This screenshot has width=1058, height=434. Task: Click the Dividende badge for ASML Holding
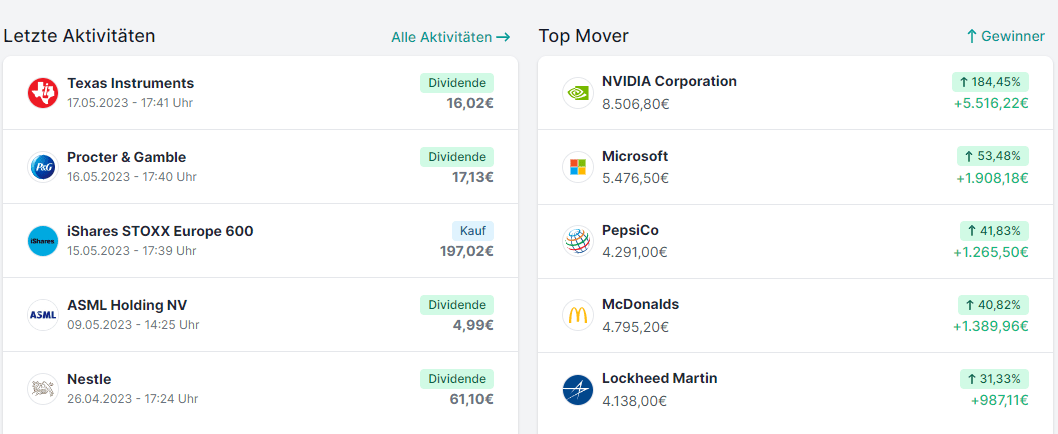click(457, 305)
